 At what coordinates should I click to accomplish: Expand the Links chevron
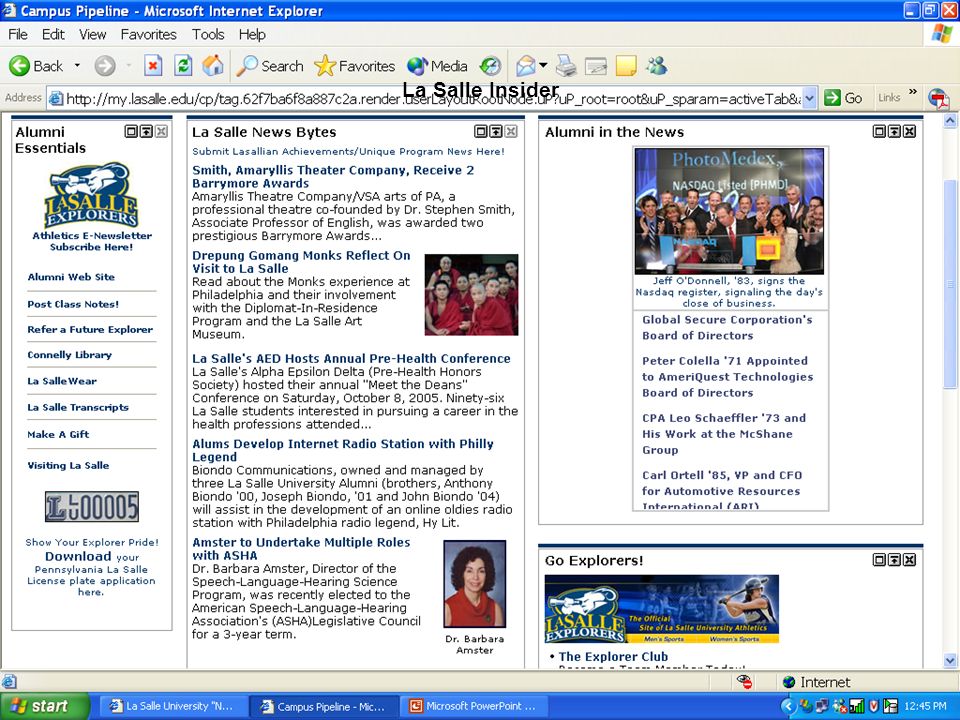[x=913, y=92]
